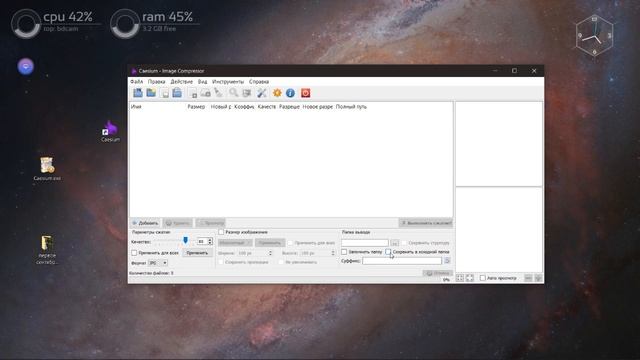Click the Open folder toolbar icon
The image size is (640, 360).
coord(151,93)
